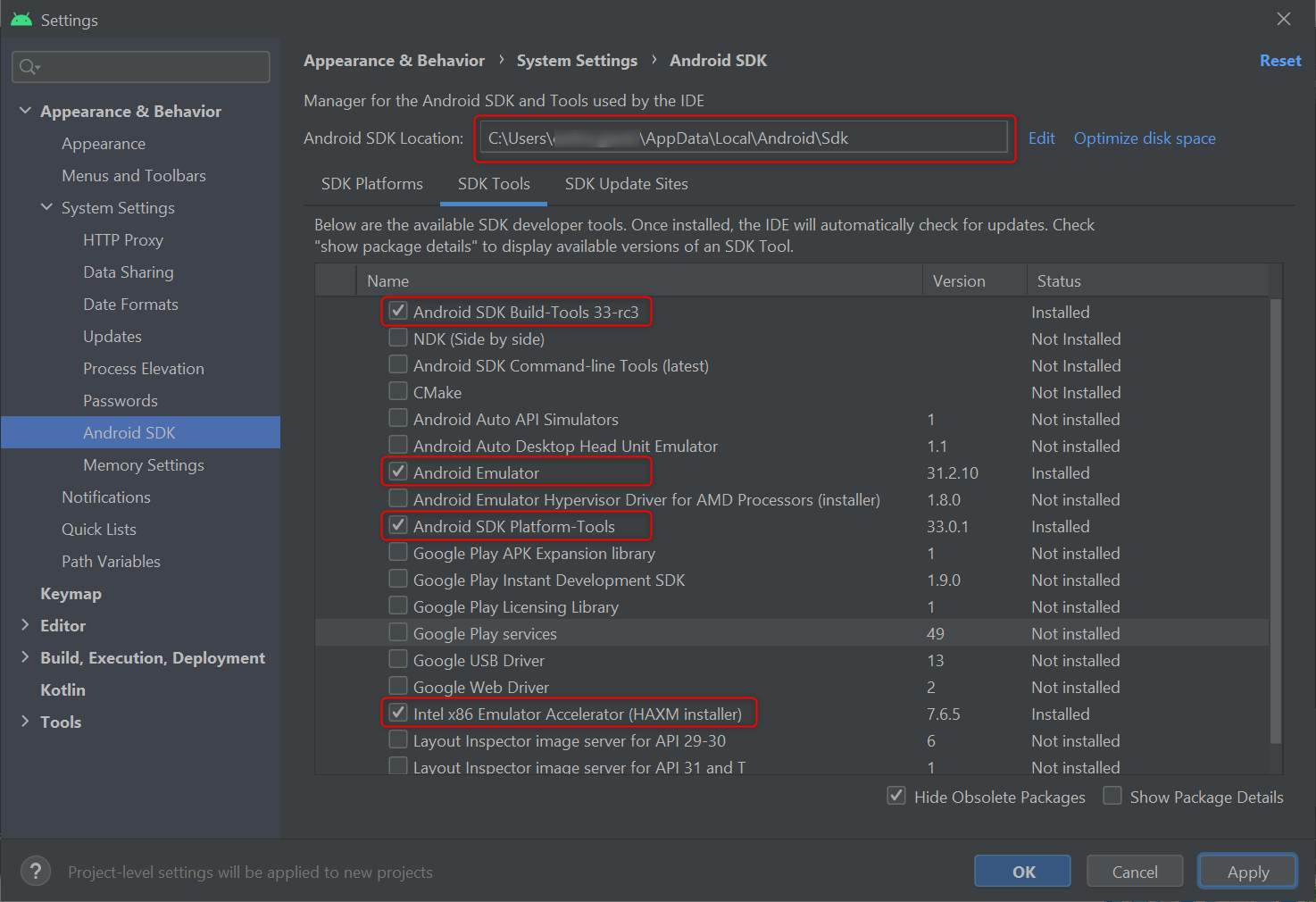
Task: Close the Settings dialog window
Action: tap(1284, 19)
